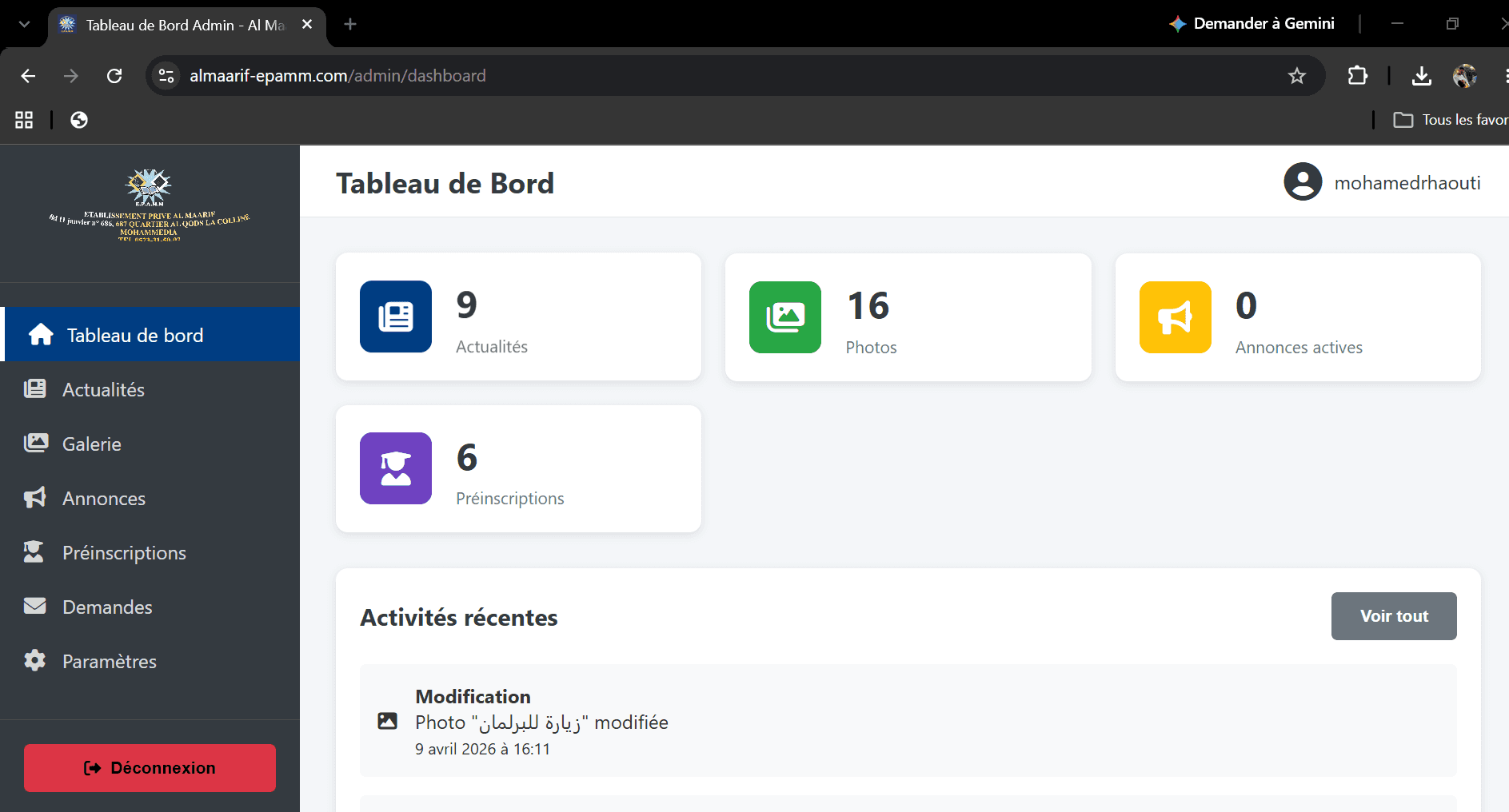The height and width of the screenshot is (812, 1509).
Task: Click the 9 avril 2026 à 16:11 timestamp
Action: [x=482, y=749]
